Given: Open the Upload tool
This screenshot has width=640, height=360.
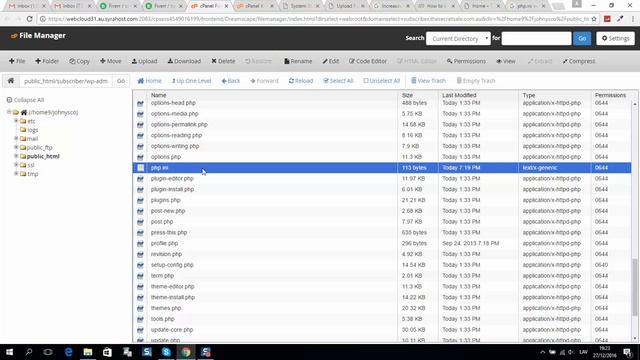Looking at the screenshot, I should [144, 61].
